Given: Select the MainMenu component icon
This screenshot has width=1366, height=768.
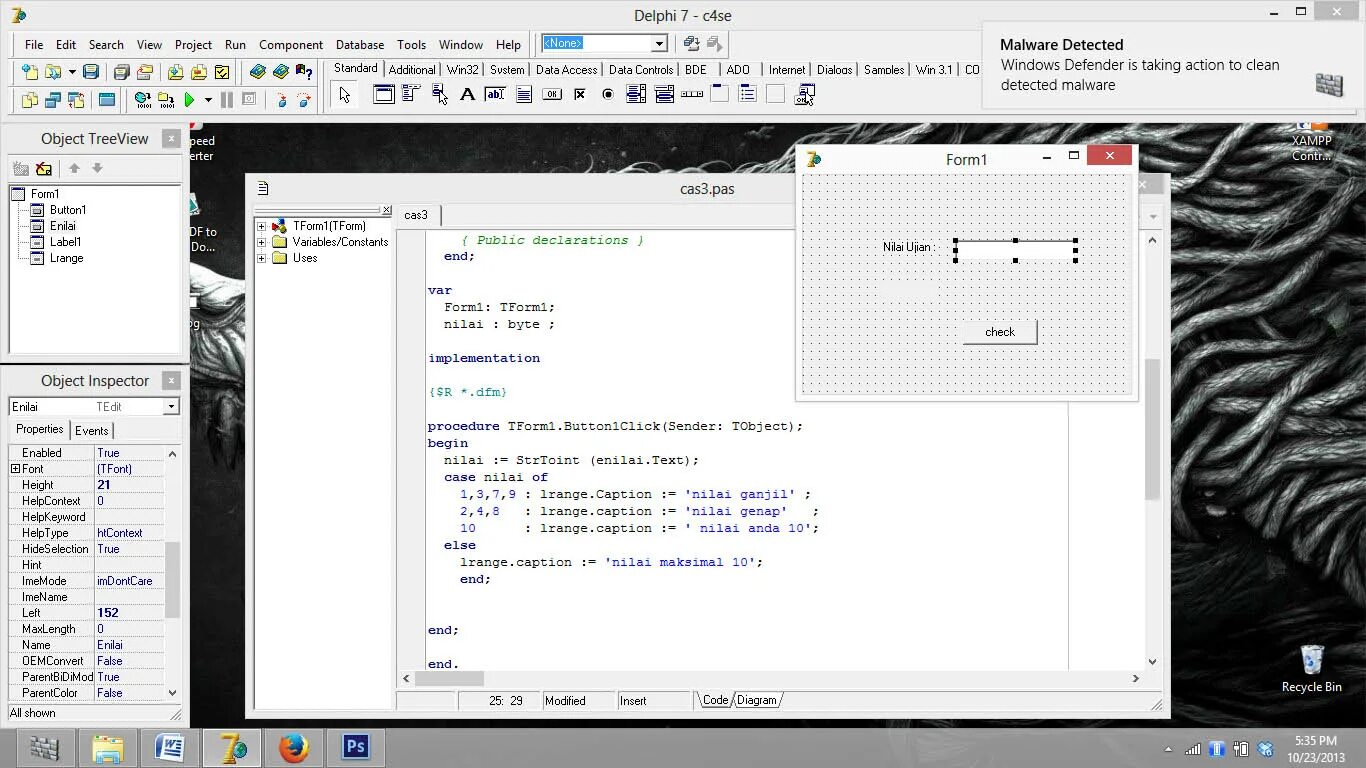Looking at the screenshot, I should click(x=411, y=95).
